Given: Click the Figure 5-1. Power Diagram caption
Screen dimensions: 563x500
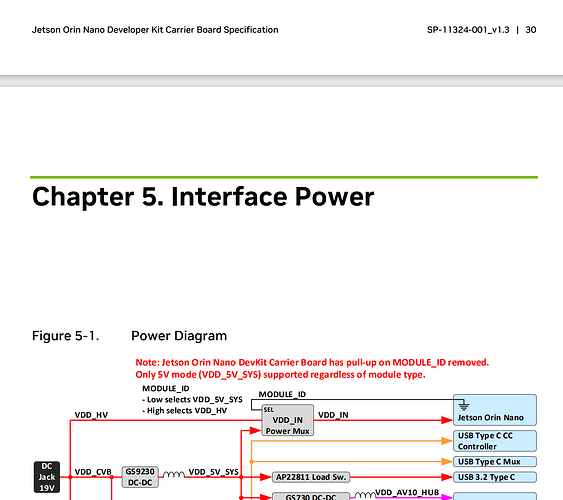Looking at the screenshot, I should (130, 336).
